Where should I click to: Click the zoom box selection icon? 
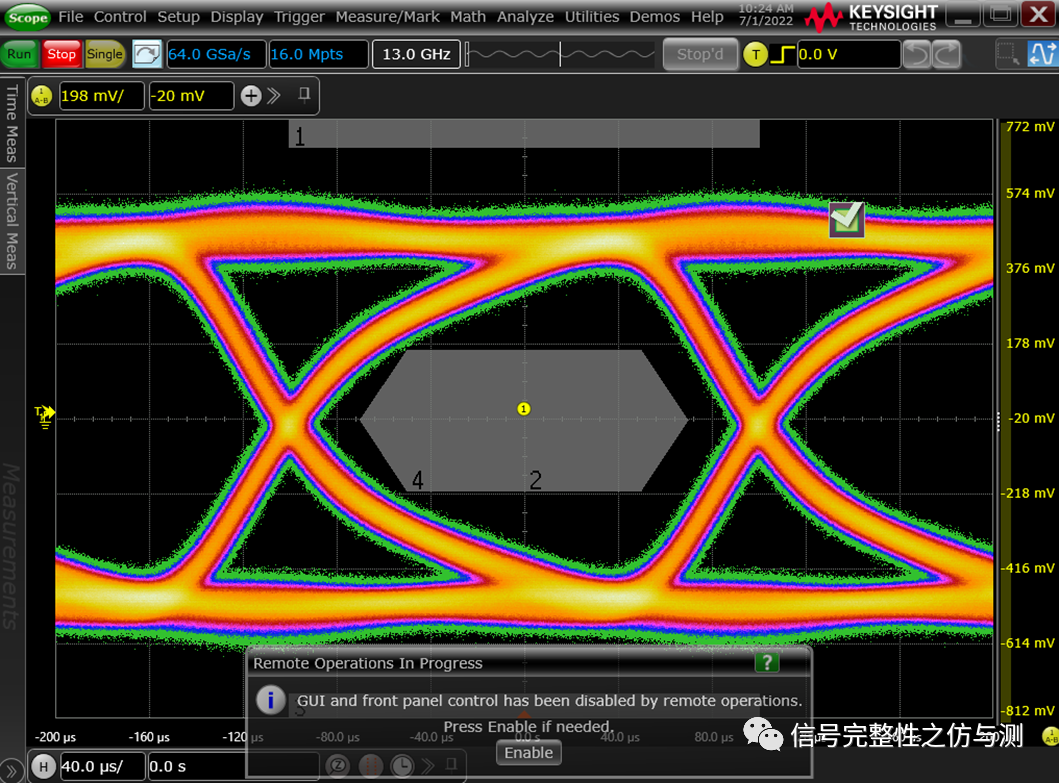tap(1008, 54)
